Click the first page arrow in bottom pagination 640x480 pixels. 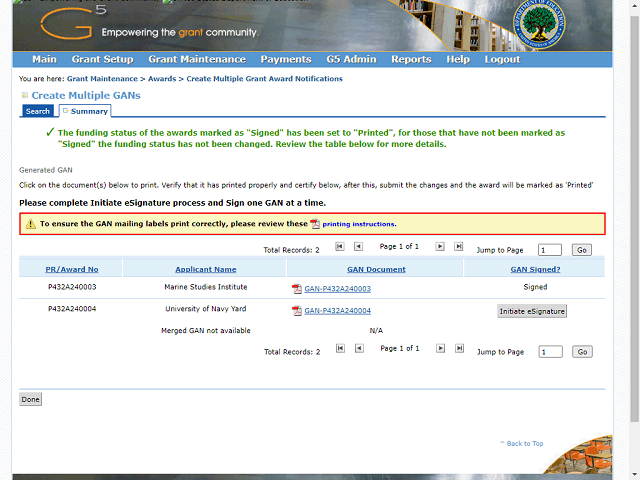point(340,349)
